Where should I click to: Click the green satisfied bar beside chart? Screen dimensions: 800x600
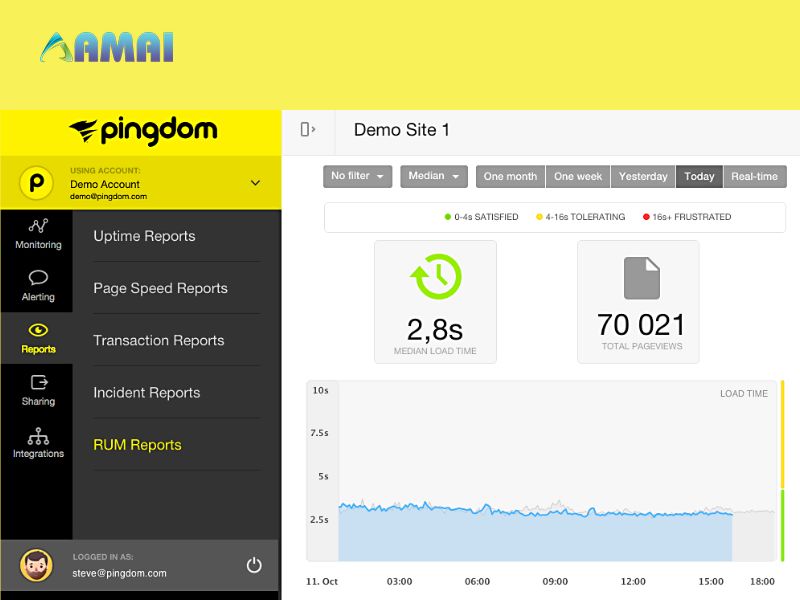pos(782,526)
